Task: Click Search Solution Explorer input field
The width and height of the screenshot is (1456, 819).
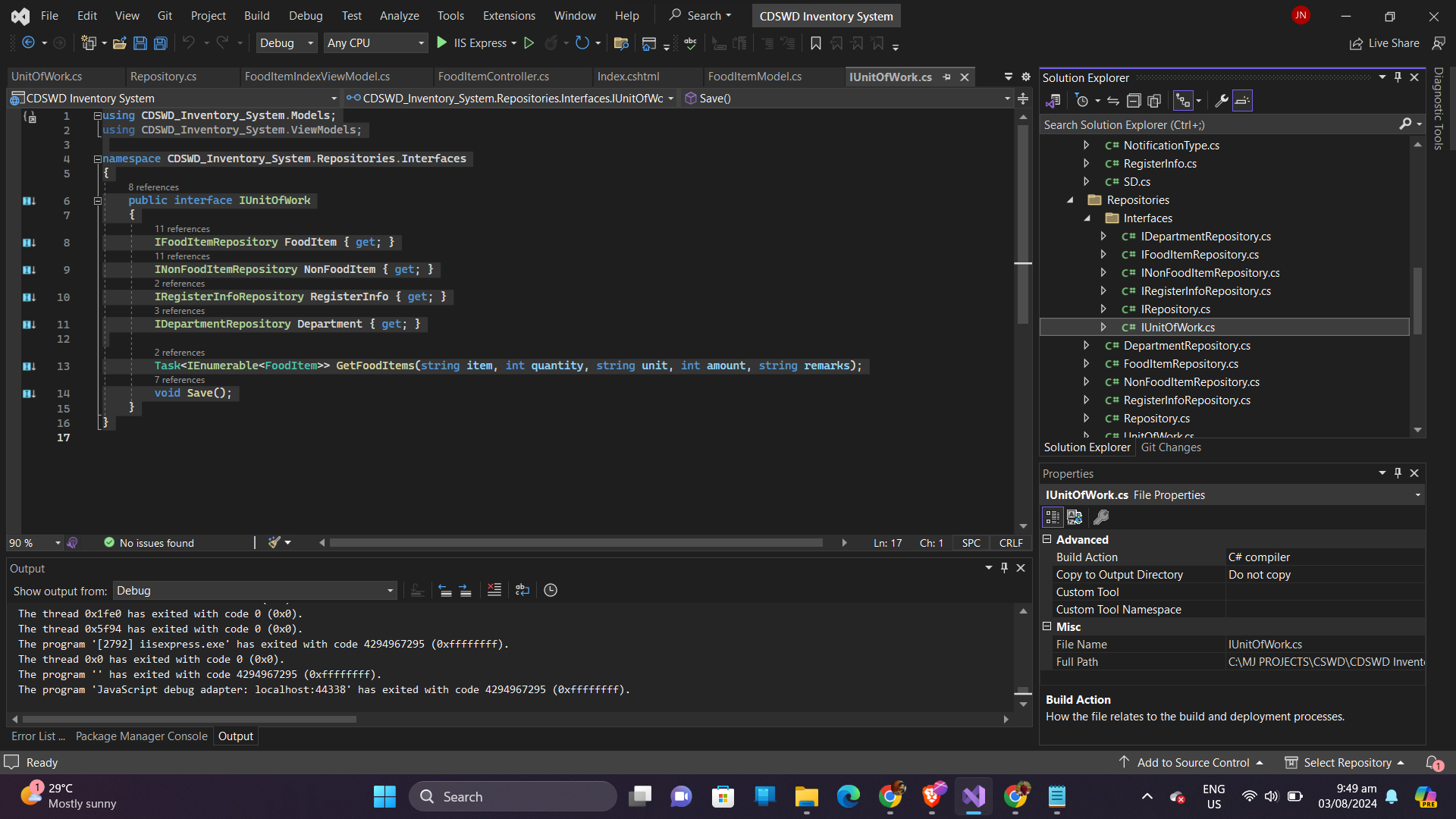Action: pyautogui.click(x=1219, y=125)
